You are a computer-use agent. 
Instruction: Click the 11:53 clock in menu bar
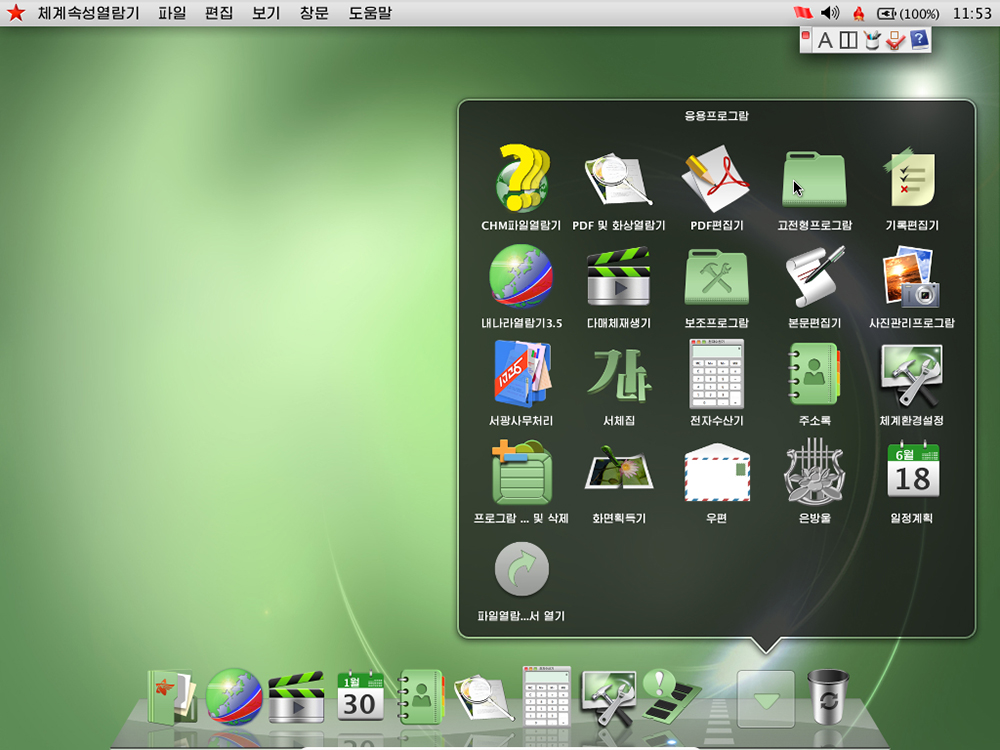pyautogui.click(x=972, y=13)
